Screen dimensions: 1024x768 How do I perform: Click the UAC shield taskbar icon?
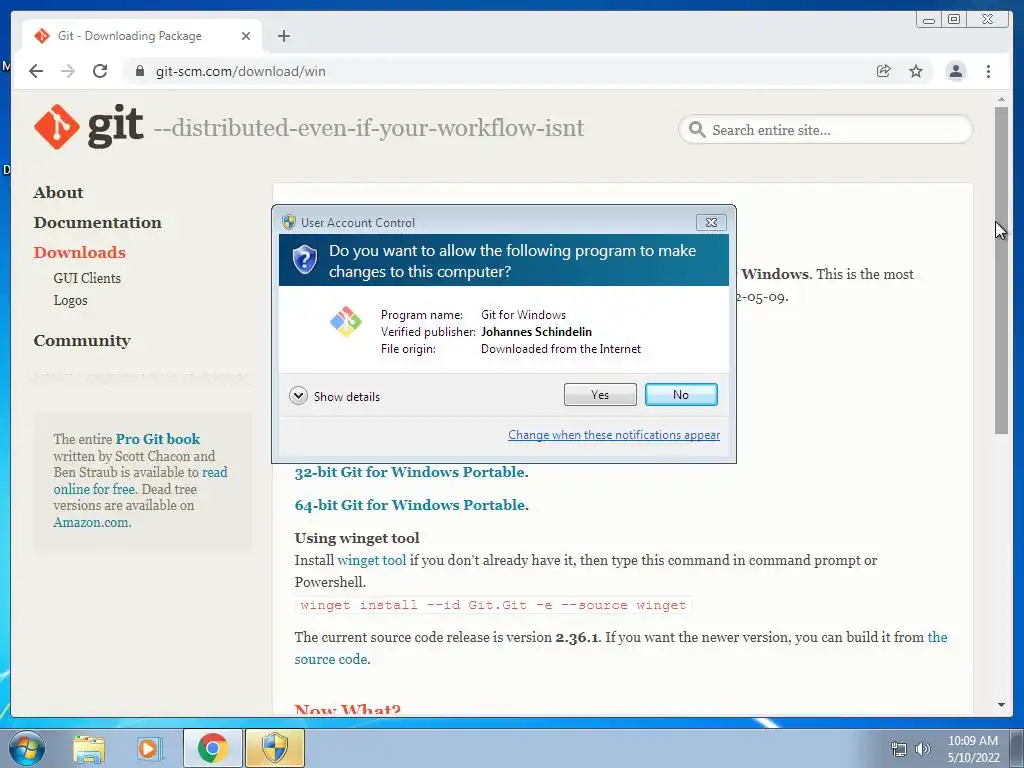click(275, 748)
